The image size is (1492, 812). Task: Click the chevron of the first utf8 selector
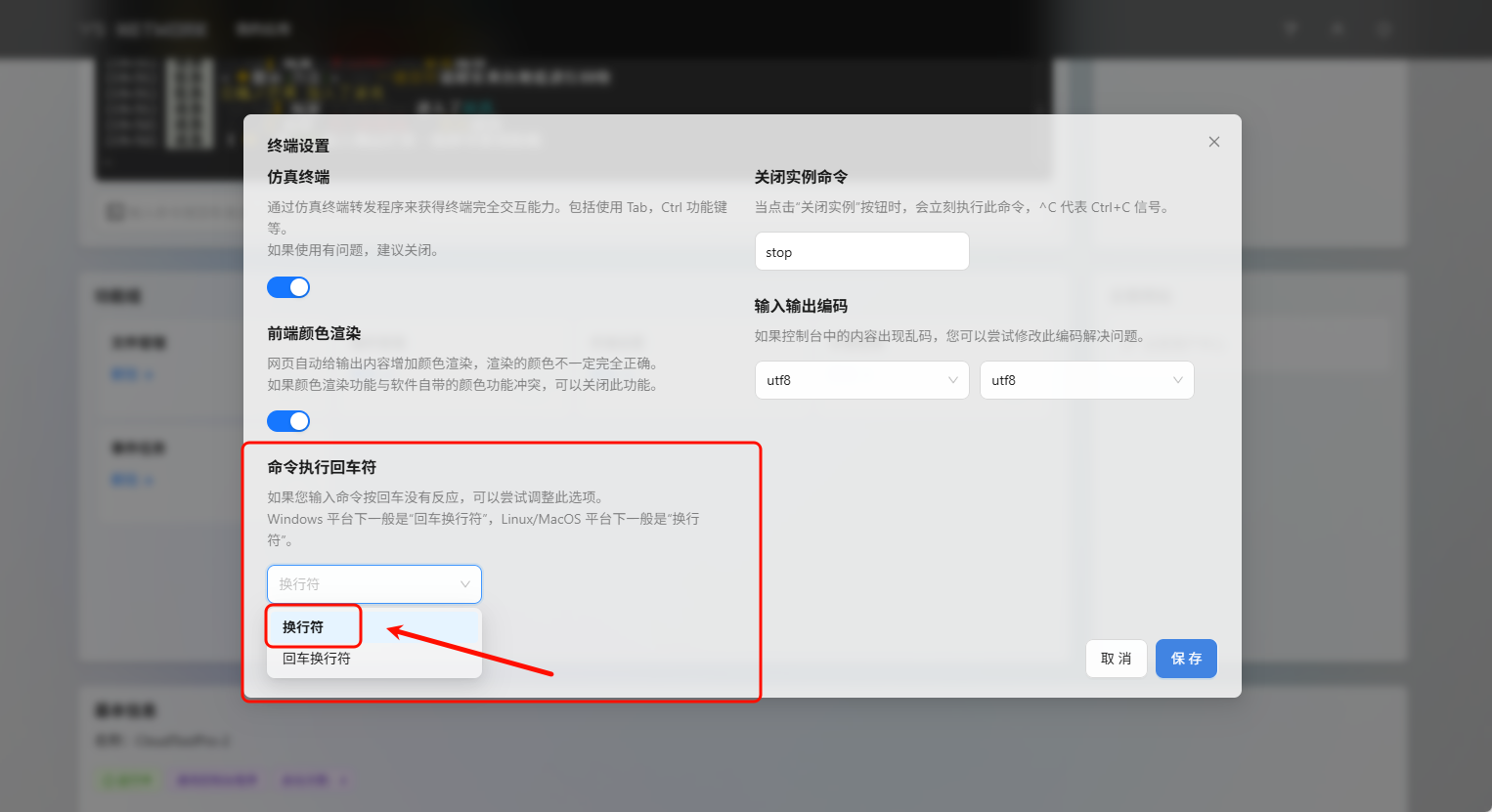click(x=953, y=380)
